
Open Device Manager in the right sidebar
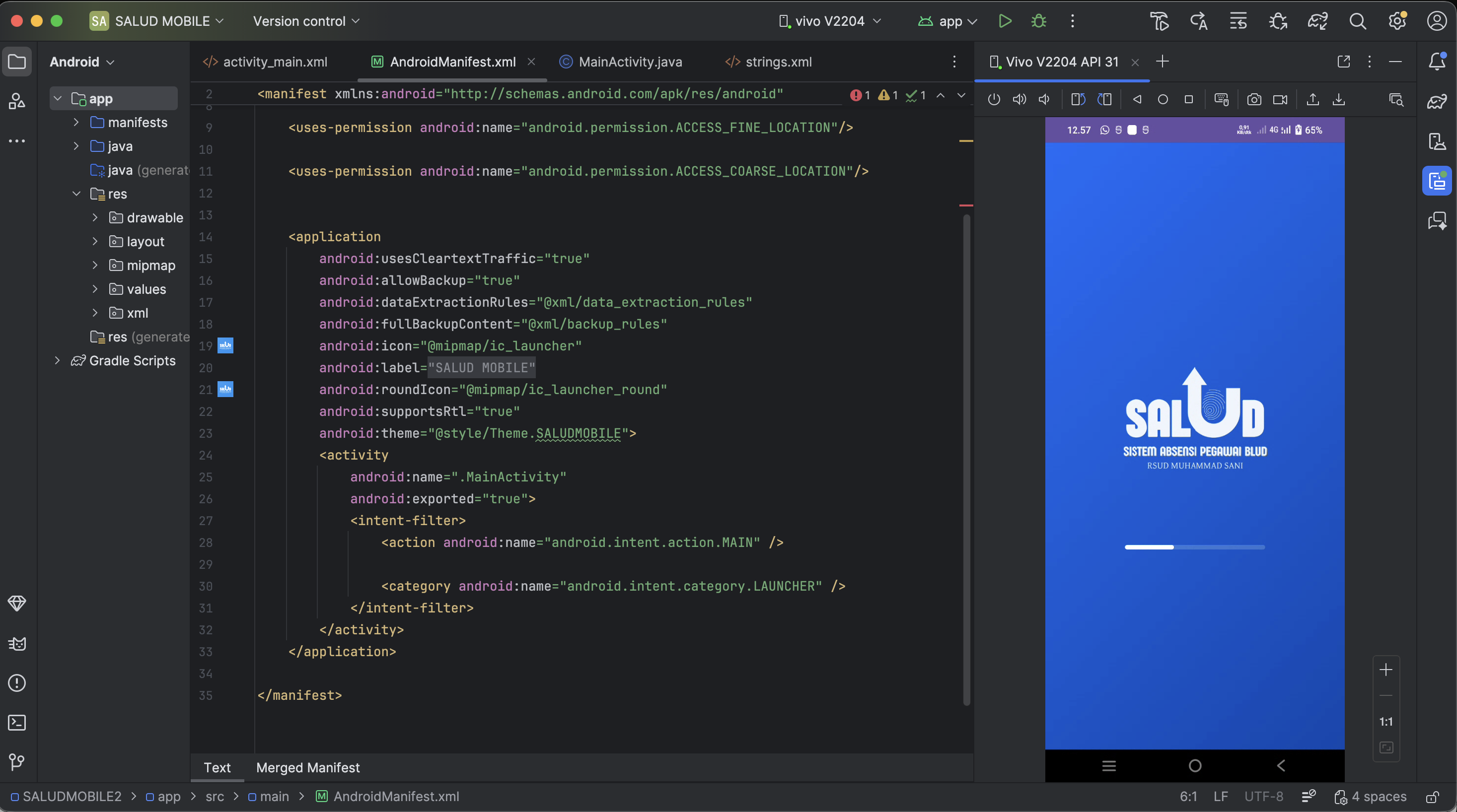pyautogui.click(x=1437, y=141)
